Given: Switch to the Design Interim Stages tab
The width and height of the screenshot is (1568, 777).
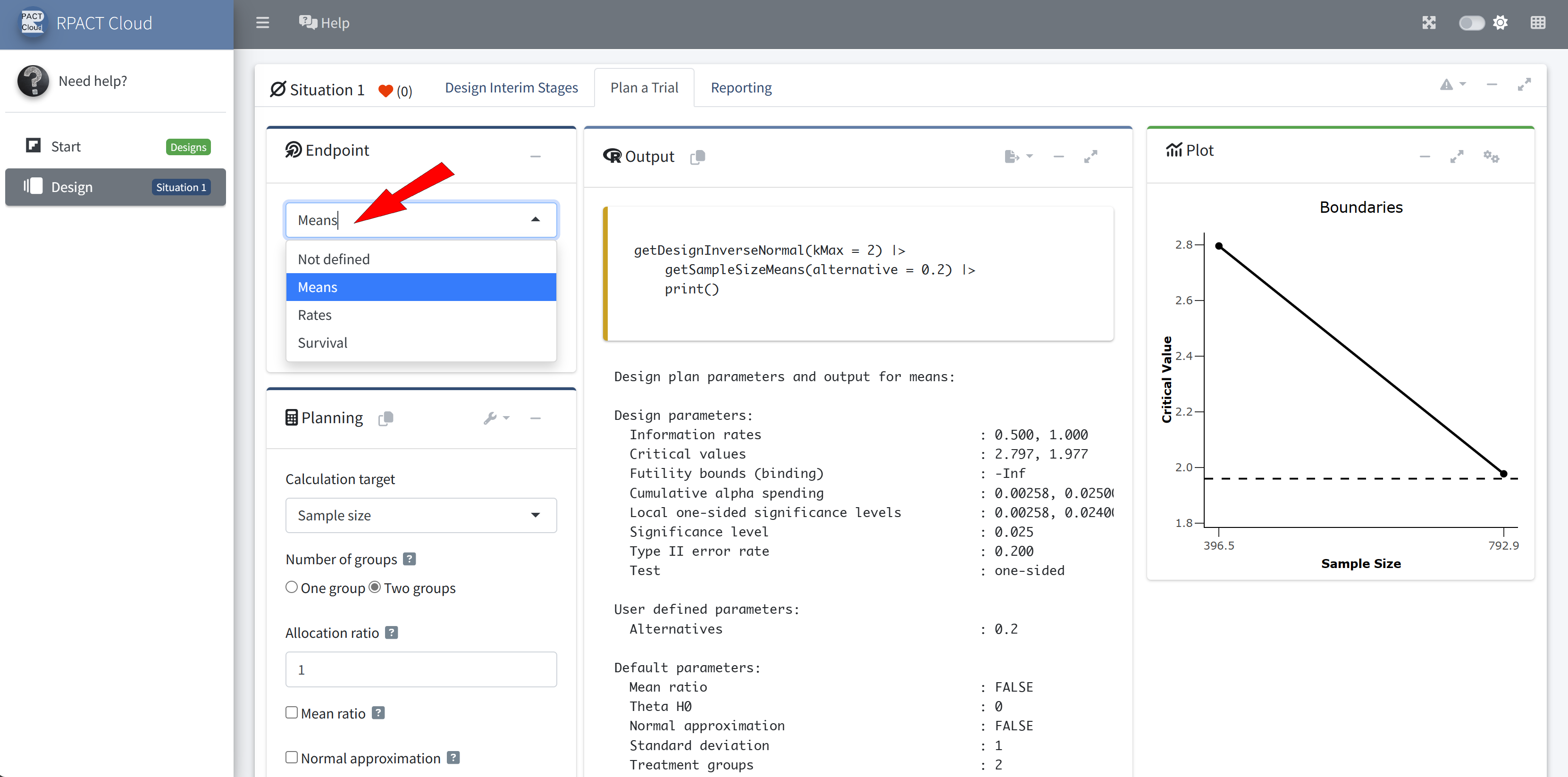Looking at the screenshot, I should coord(511,88).
